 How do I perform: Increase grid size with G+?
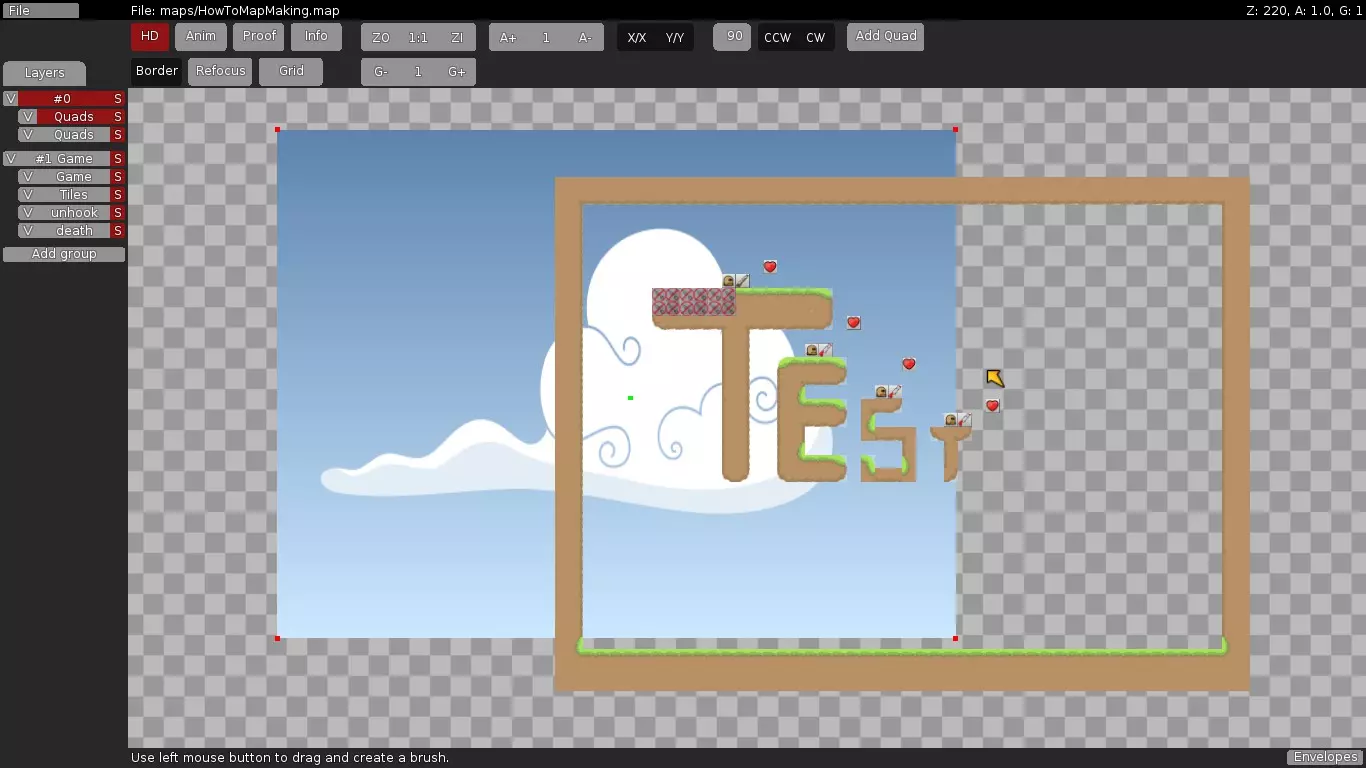[x=457, y=72]
